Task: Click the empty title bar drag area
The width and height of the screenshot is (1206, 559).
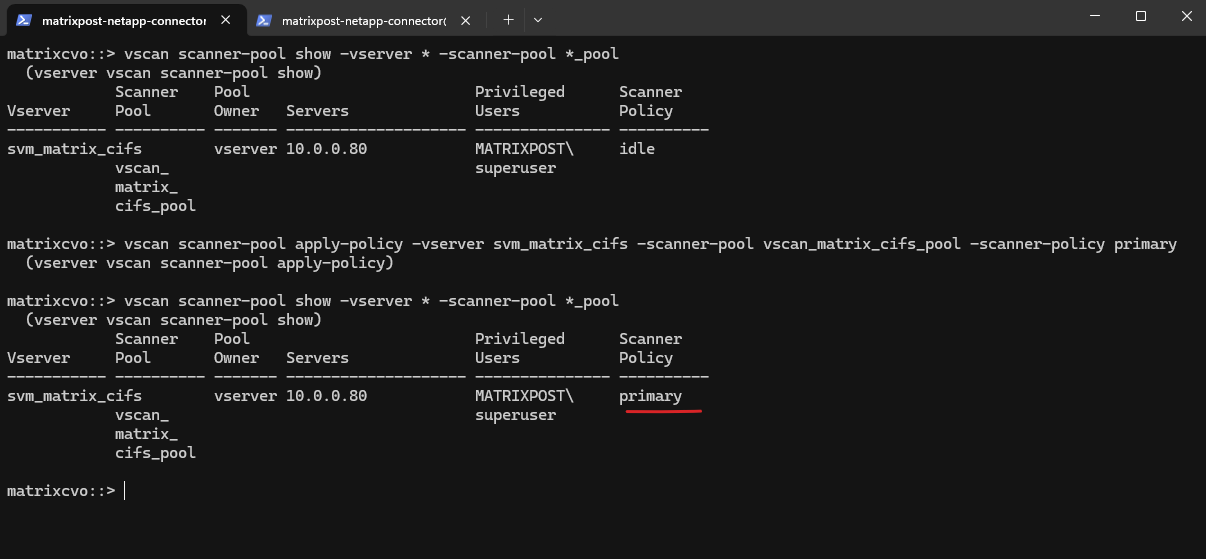Action: tap(800, 18)
